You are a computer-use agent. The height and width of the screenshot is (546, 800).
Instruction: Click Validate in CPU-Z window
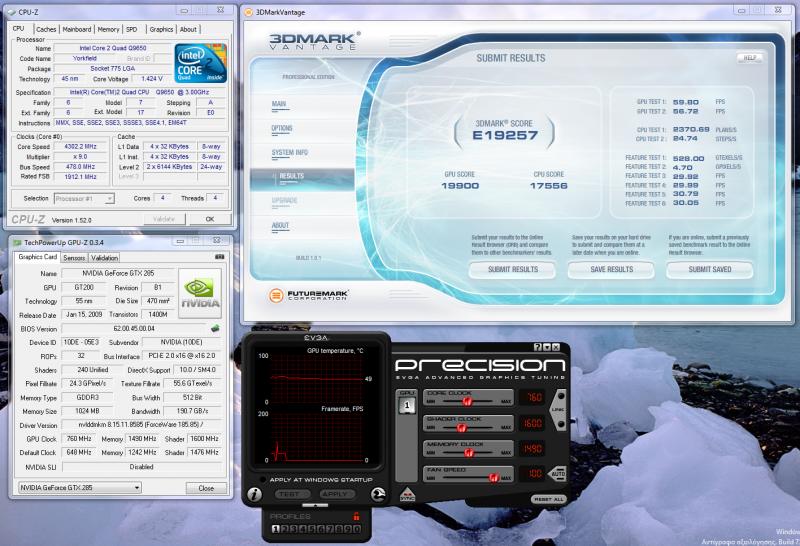164,219
